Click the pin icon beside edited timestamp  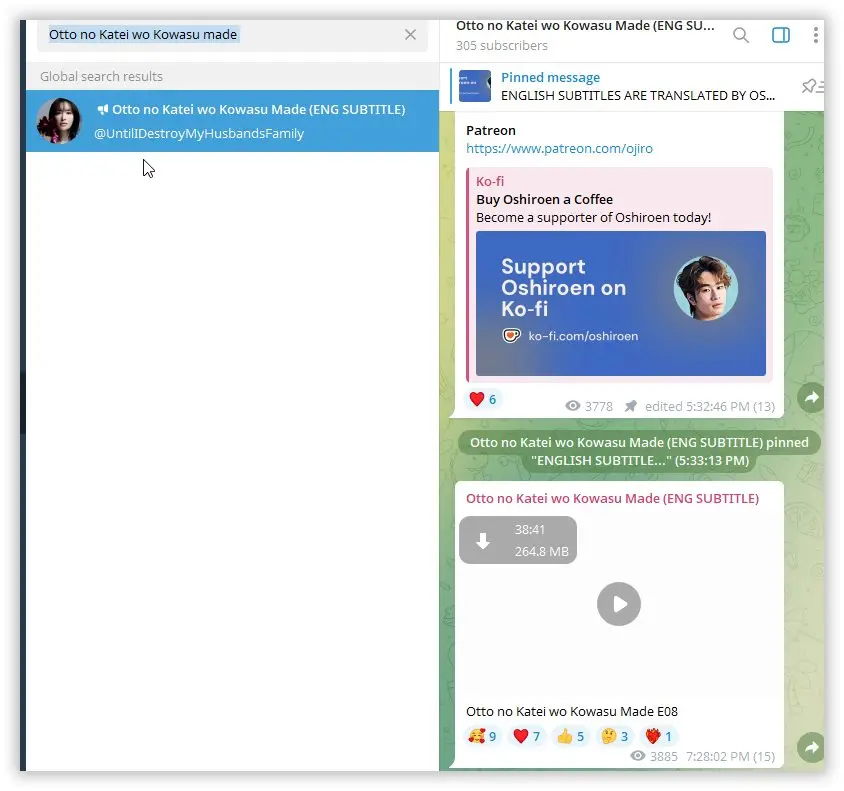(x=630, y=406)
